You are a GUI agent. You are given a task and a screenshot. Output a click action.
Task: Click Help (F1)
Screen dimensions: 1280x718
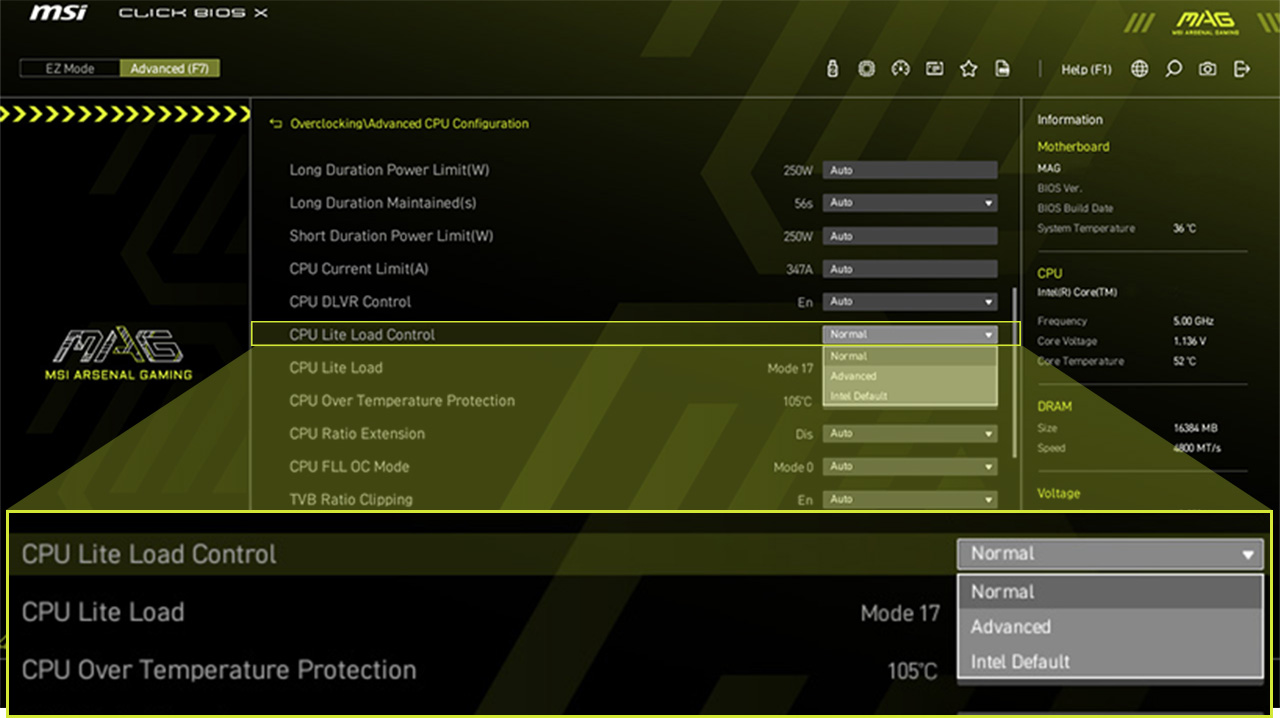click(x=1087, y=69)
